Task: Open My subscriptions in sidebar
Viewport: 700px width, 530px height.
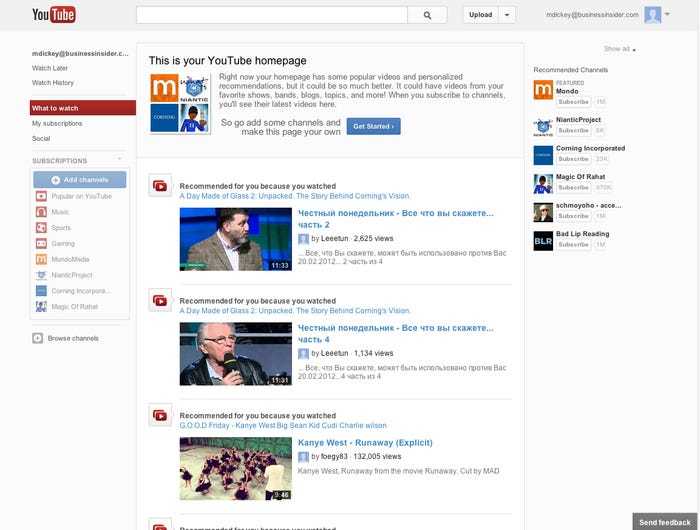Action: pos(57,123)
